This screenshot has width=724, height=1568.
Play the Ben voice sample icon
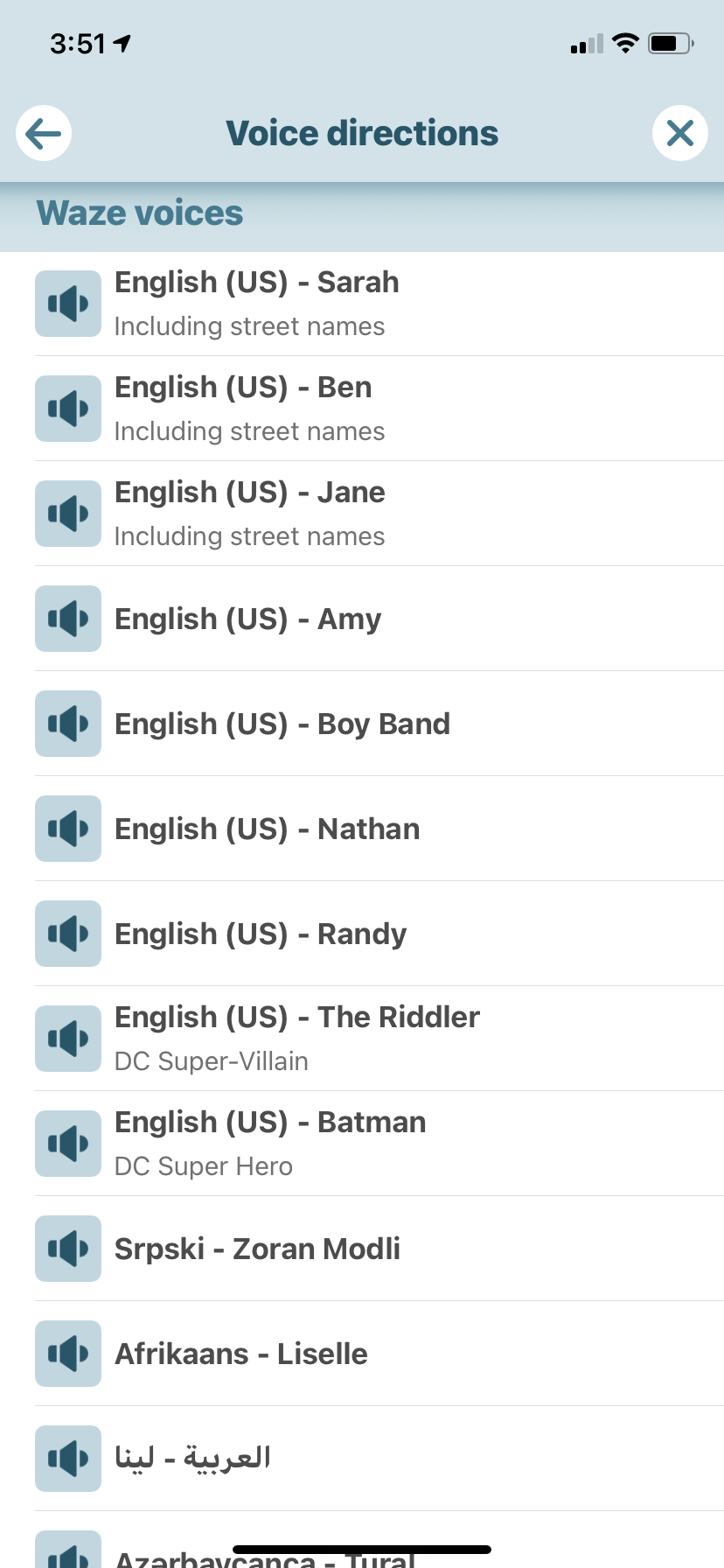(x=68, y=409)
